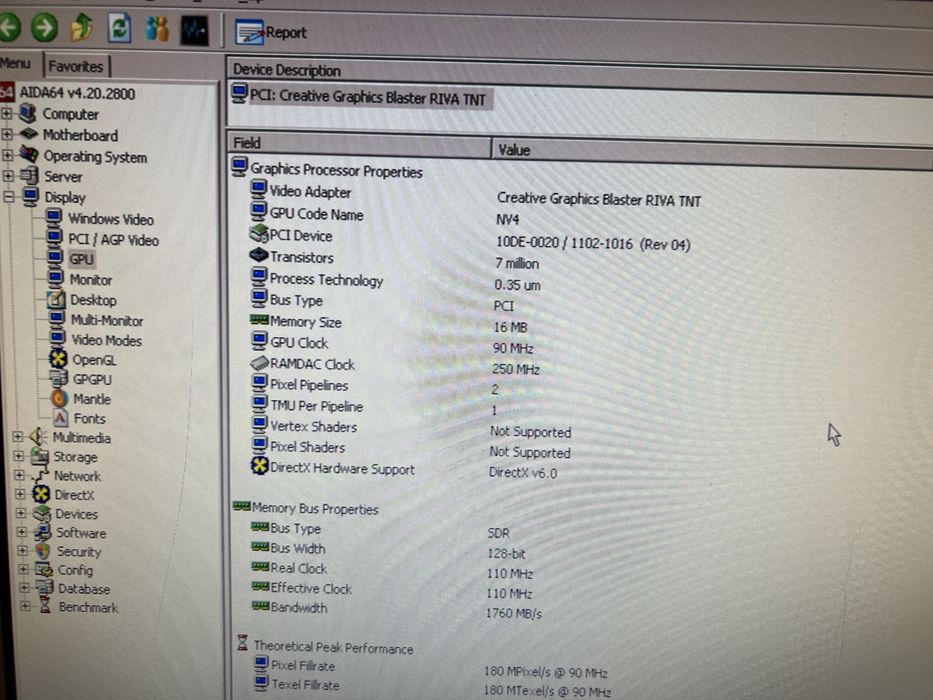Select the PCI Device row
Image resolution: width=933 pixels, height=700 pixels.
pyautogui.click(x=470, y=239)
